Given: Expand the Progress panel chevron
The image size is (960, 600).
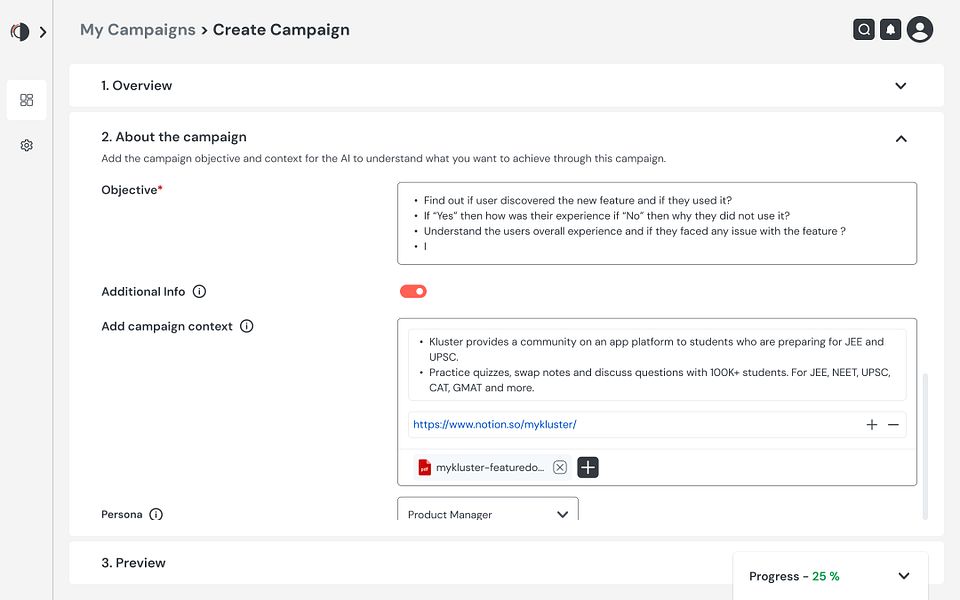Looking at the screenshot, I should click(904, 576).
